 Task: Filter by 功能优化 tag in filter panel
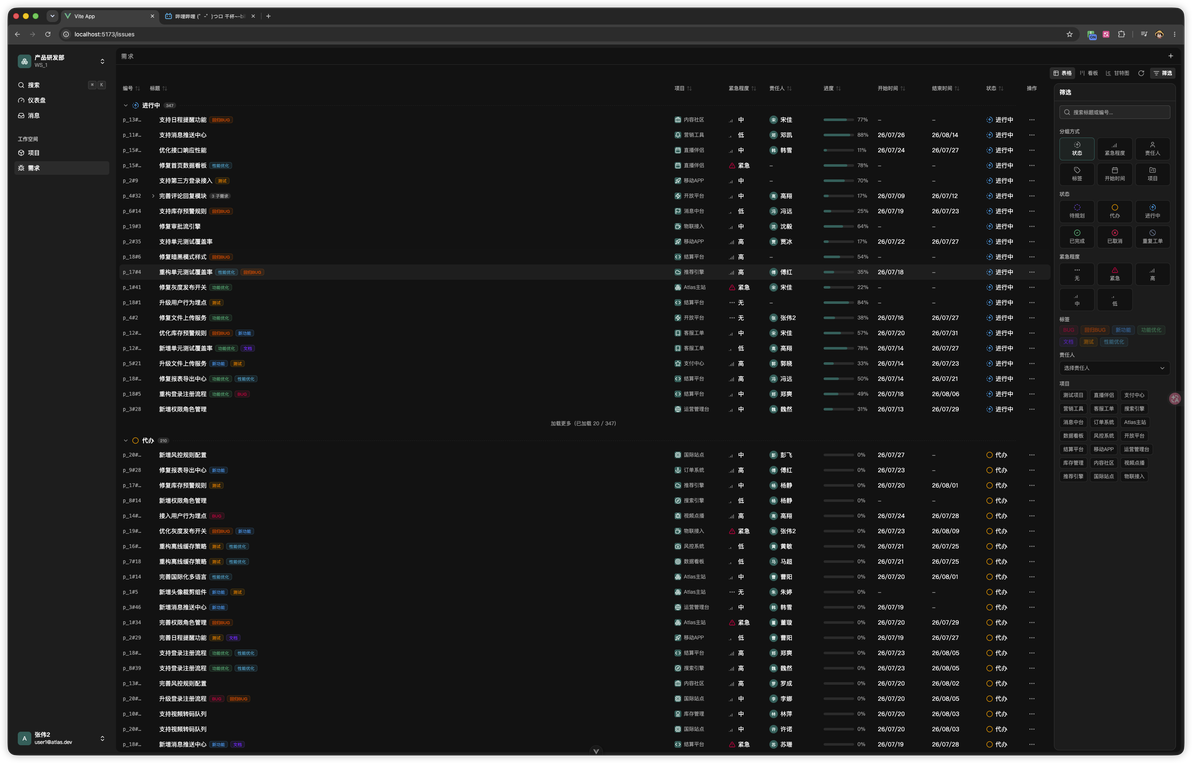[1151, 331]
